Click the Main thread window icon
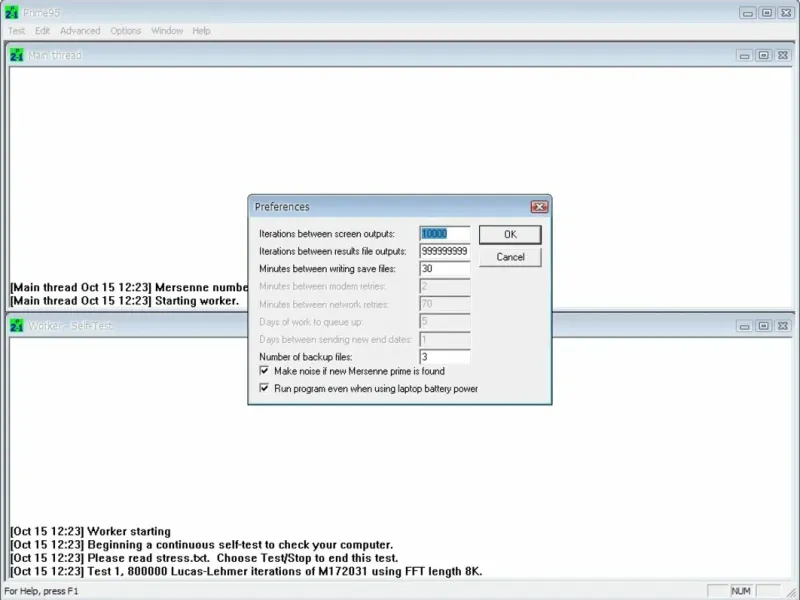This screenshot has width=800, height=600. [x=16, y=55]
